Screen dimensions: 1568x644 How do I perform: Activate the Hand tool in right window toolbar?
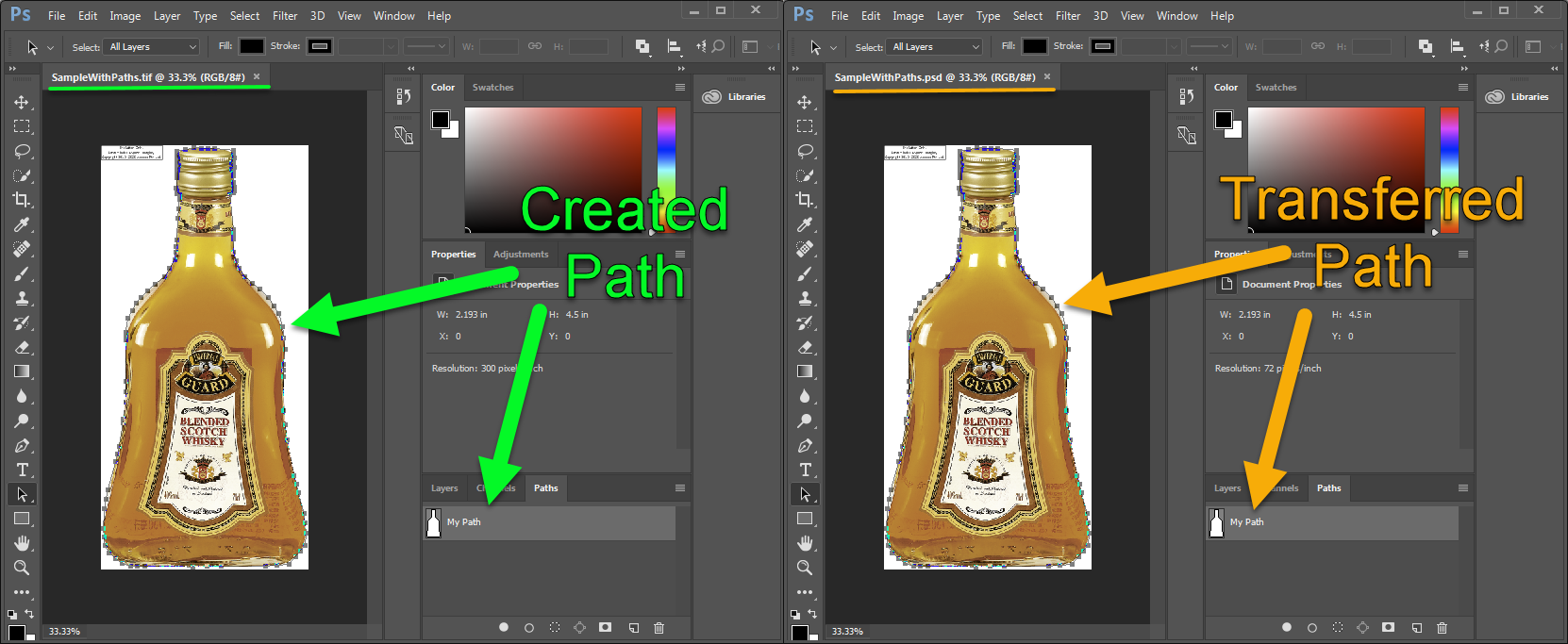pyautogui.click(x=805, y=543)
